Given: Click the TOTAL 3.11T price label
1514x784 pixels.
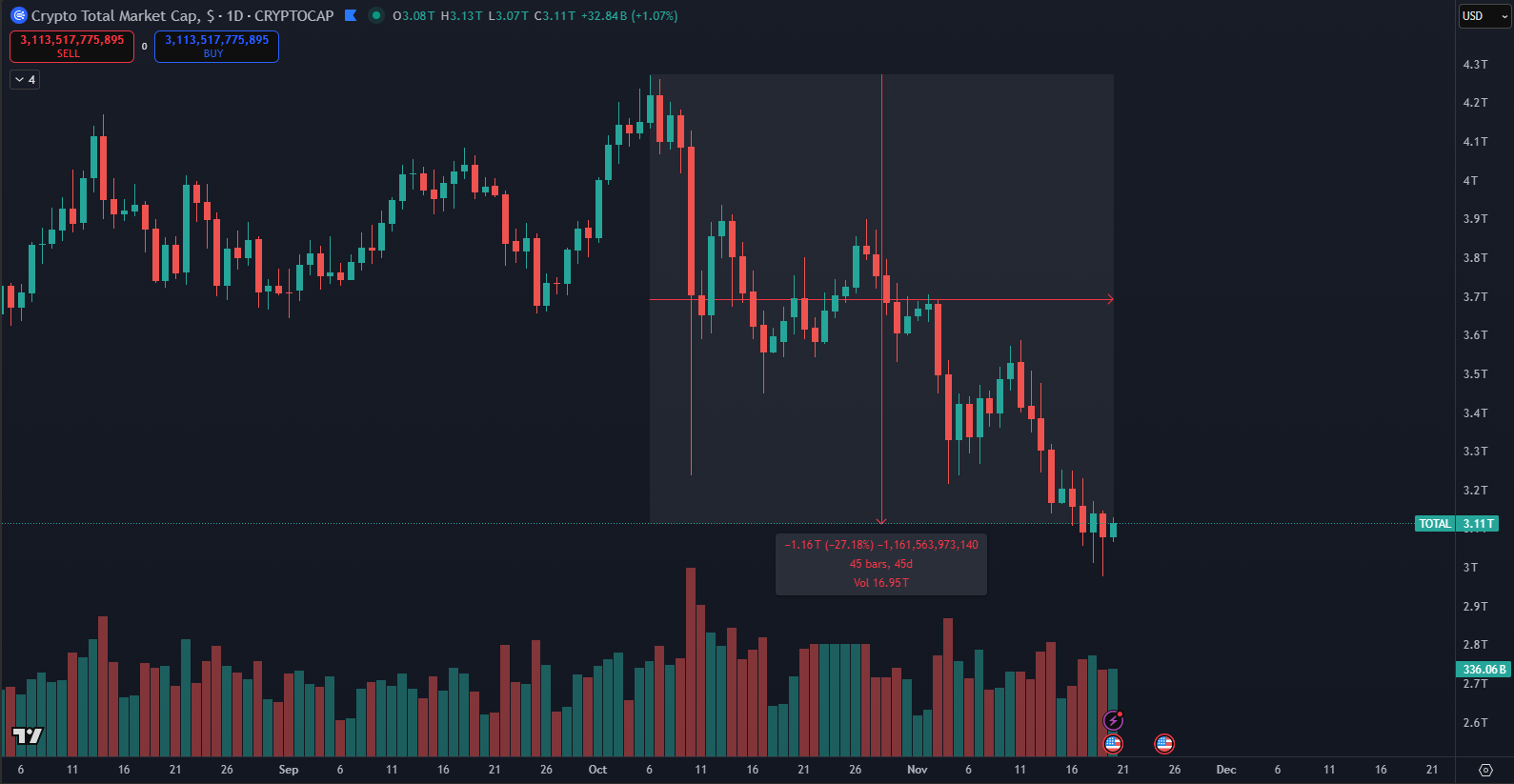Looking at the screenshot, I should [x=1456, y=524].
